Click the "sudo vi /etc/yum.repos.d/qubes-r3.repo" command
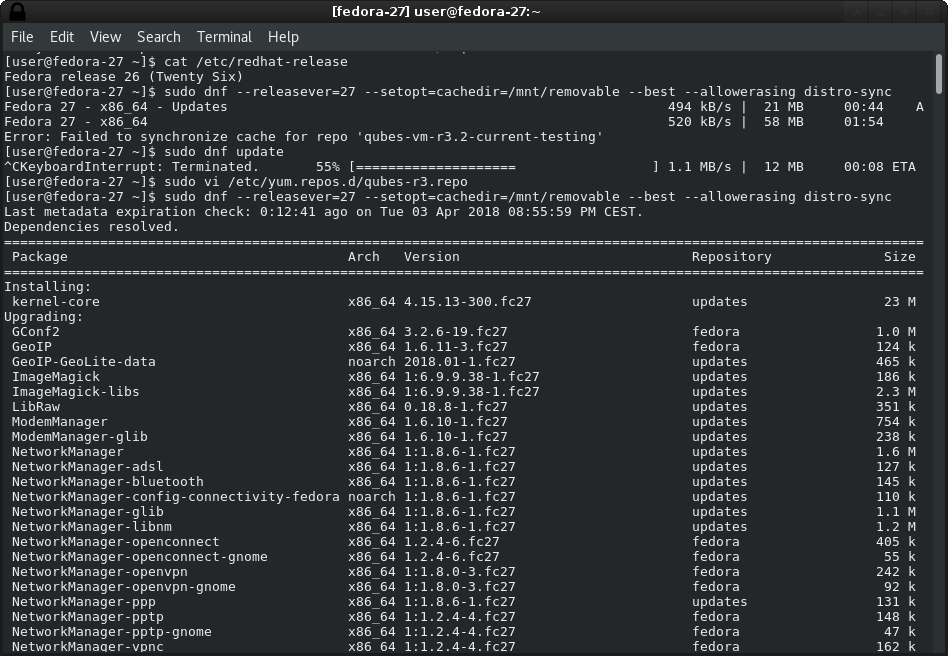 pos(316,182)
